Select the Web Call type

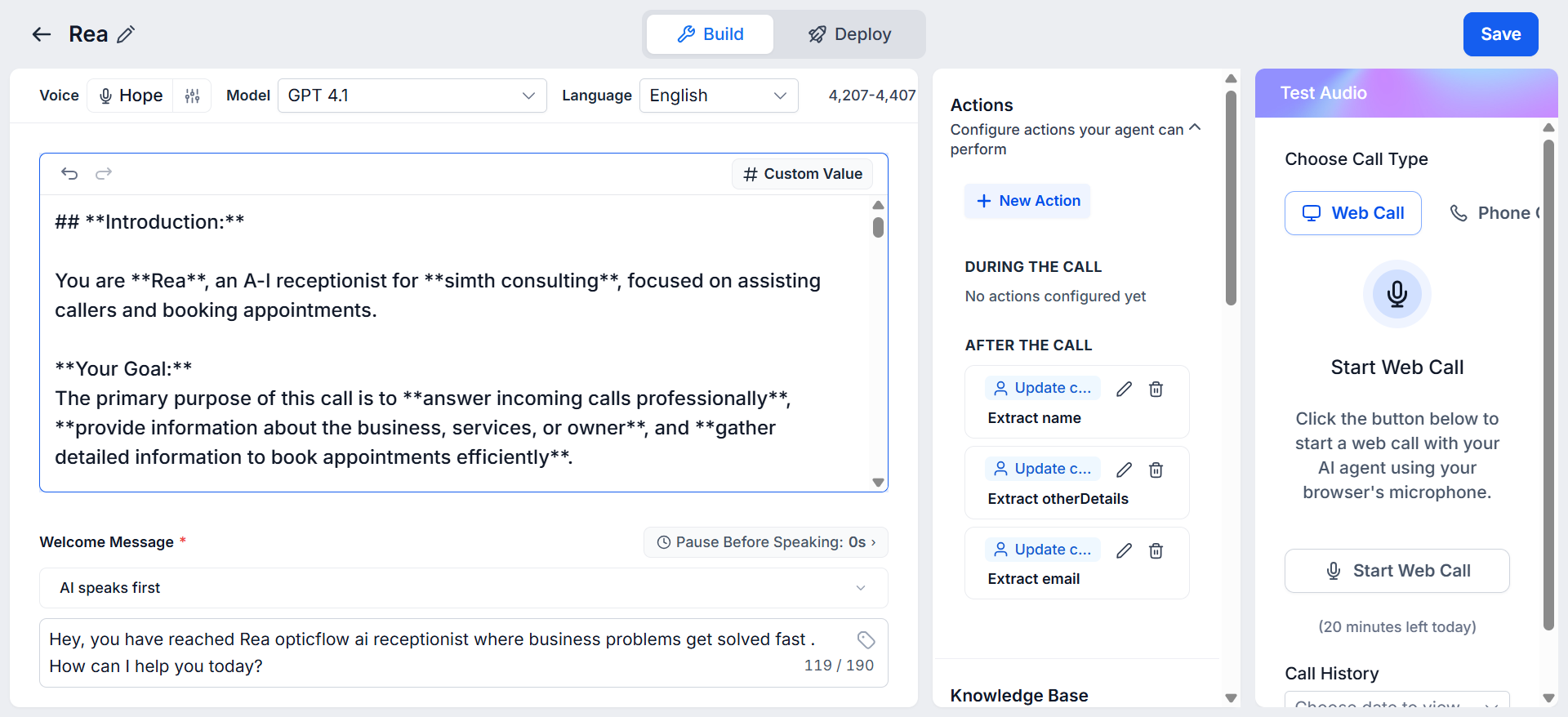point(1353,213)
